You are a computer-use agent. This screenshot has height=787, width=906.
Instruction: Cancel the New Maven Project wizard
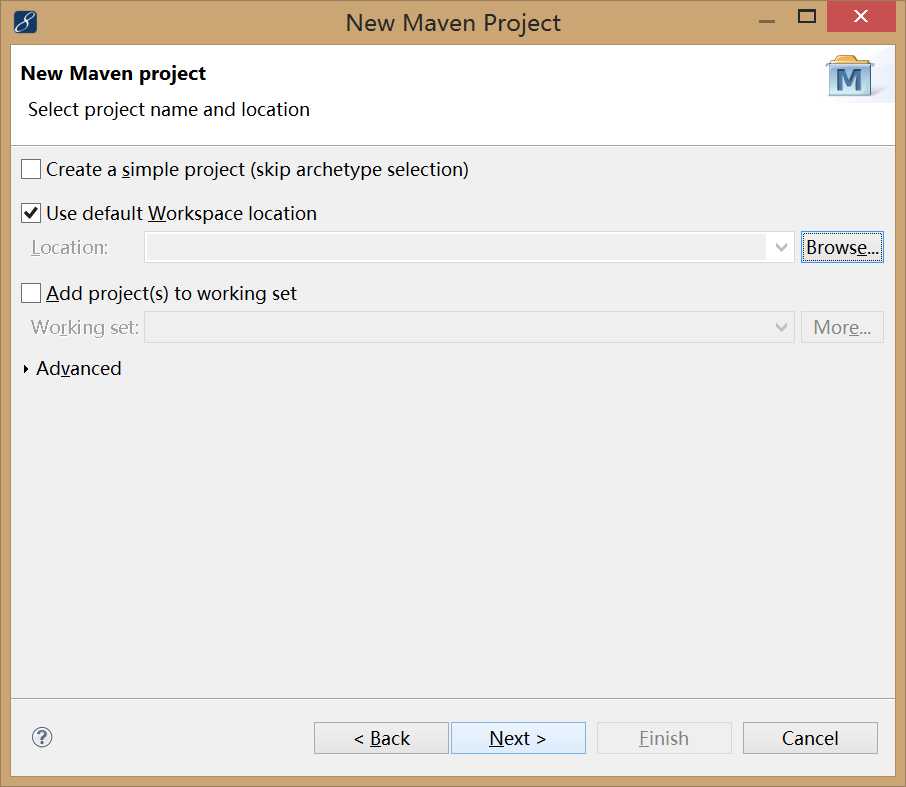pos(810,738)
